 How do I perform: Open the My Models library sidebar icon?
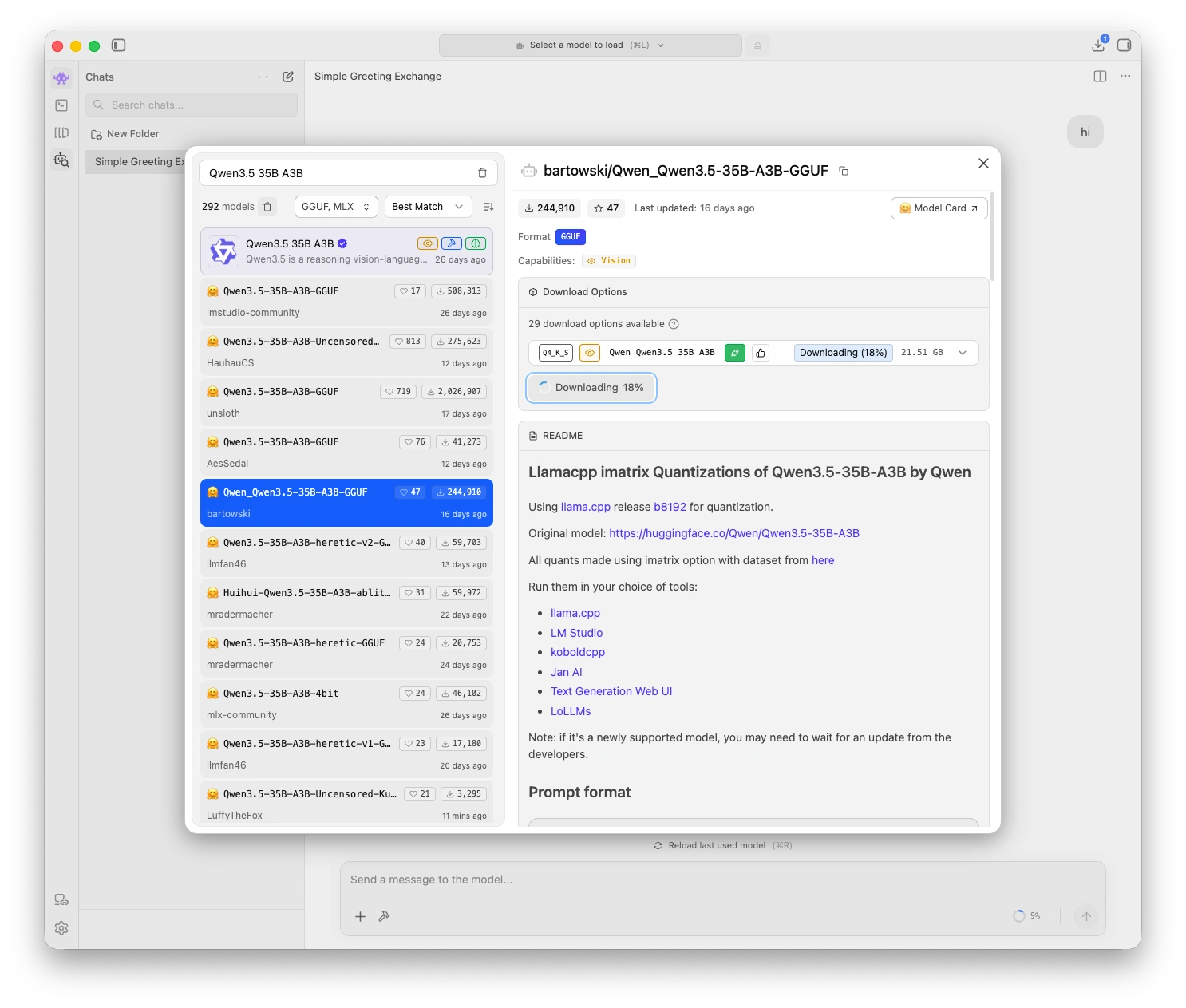[x=61, y=132]
